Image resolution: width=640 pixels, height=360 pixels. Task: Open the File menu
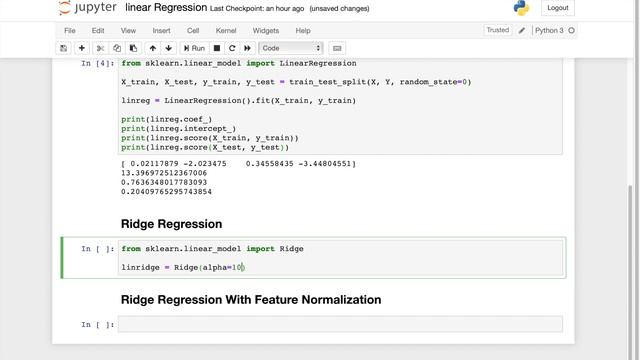[70, 31]
